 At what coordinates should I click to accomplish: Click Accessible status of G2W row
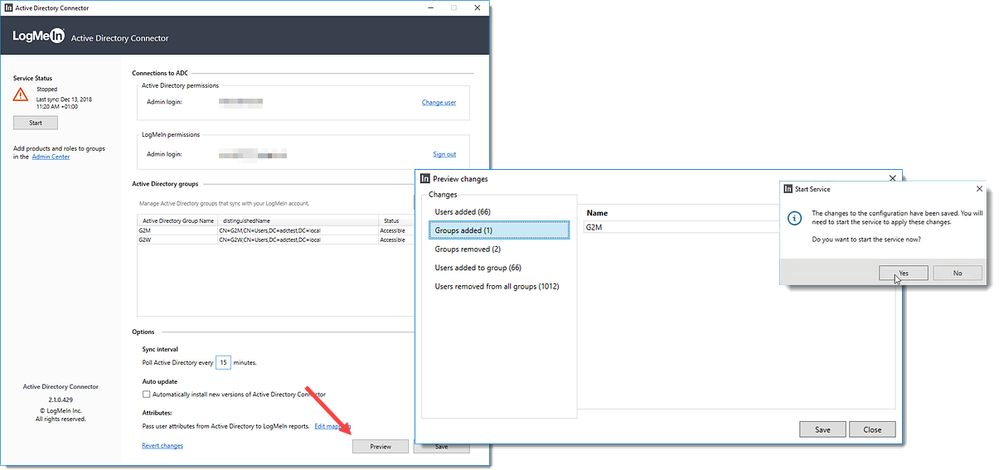[x=392, y=239]
